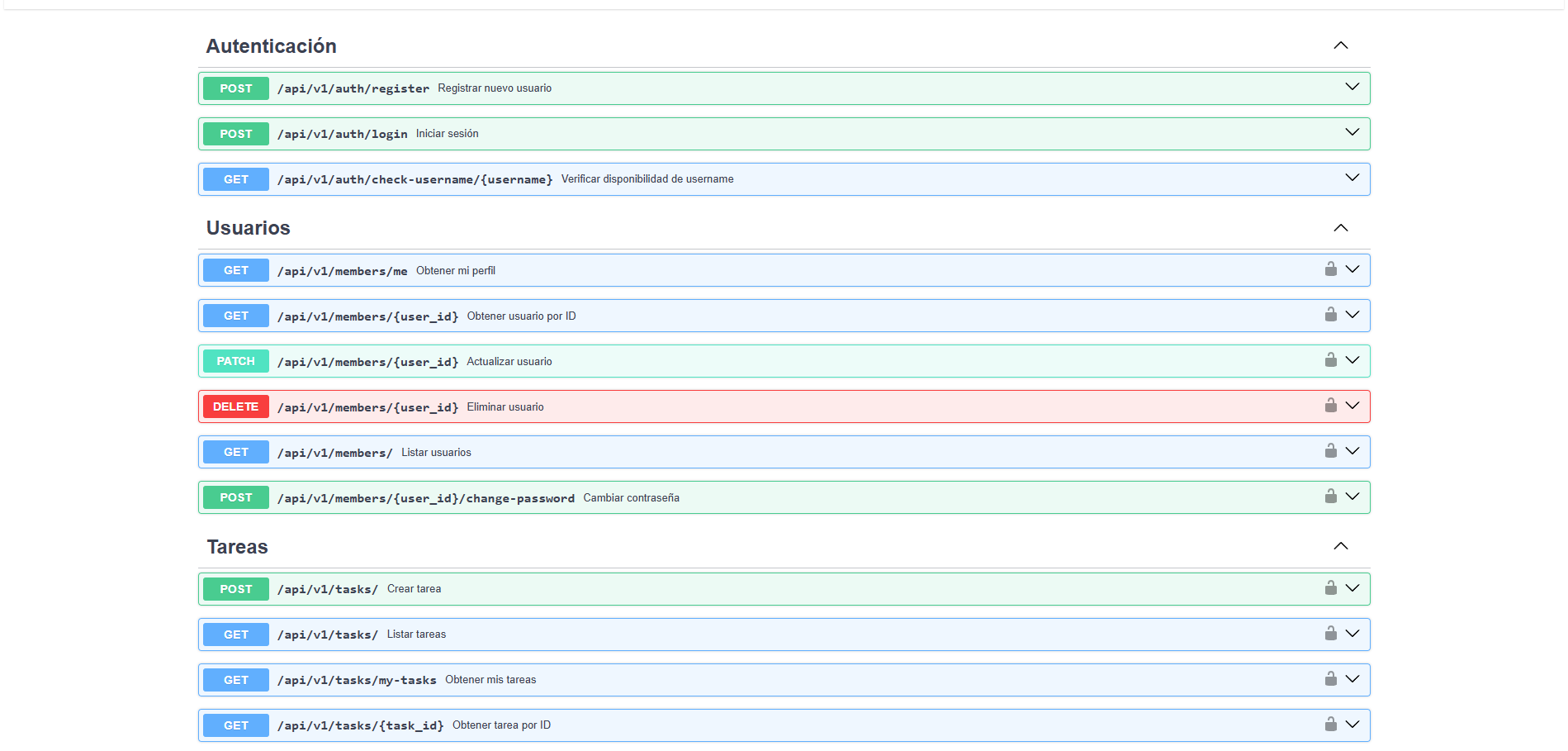This screenshot has width=1568, height=751.
Task: Click lock icon on Crear tarea endpoint
Action: click(x=1330, y=588)
